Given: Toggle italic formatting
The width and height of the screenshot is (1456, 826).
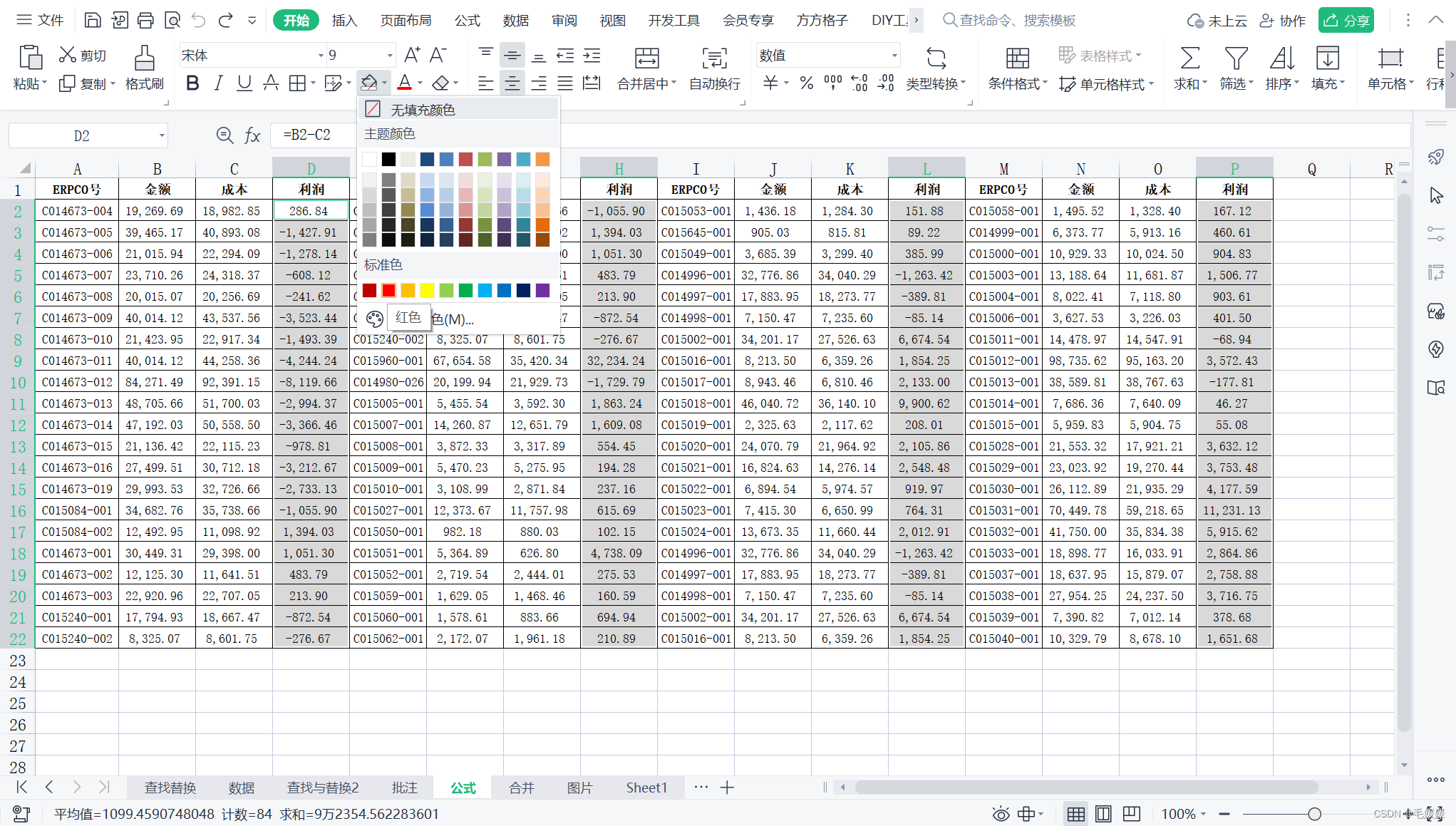Looking at the screenshot, I should tap(218, 83).
